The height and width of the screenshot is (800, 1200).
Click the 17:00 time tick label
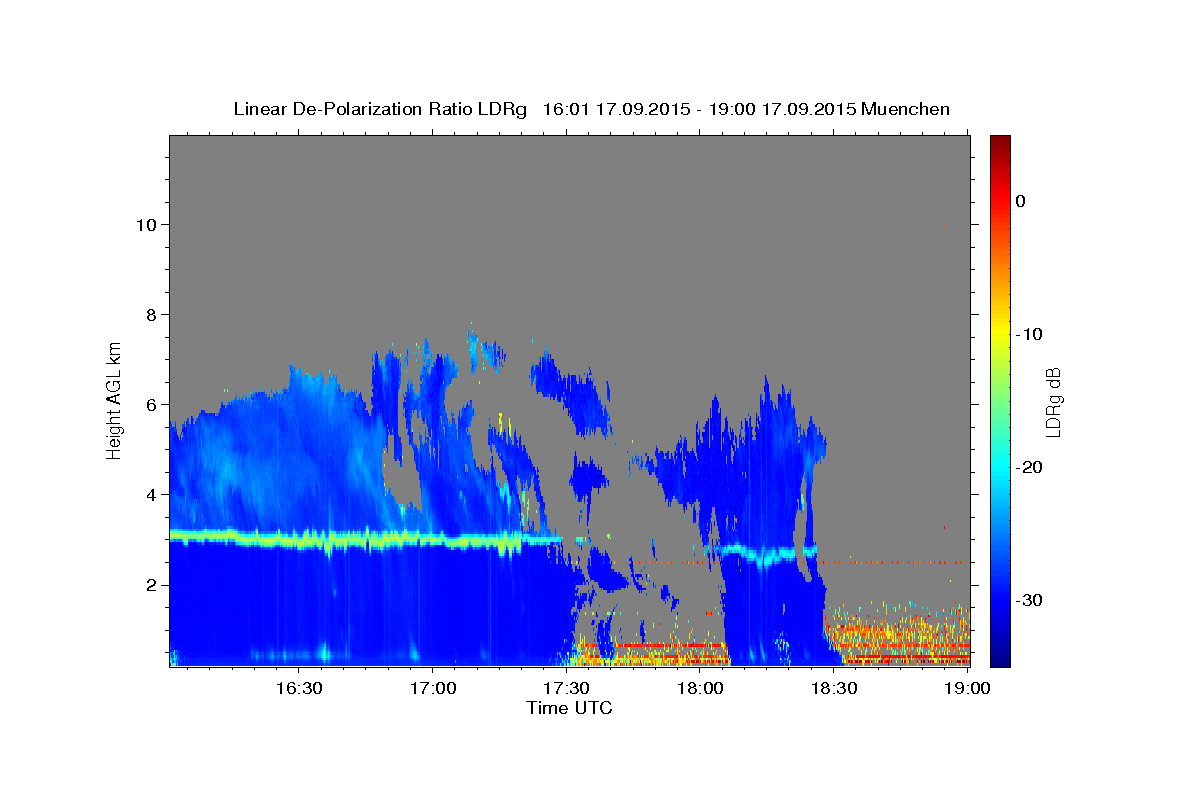click(x=433, y=688)
